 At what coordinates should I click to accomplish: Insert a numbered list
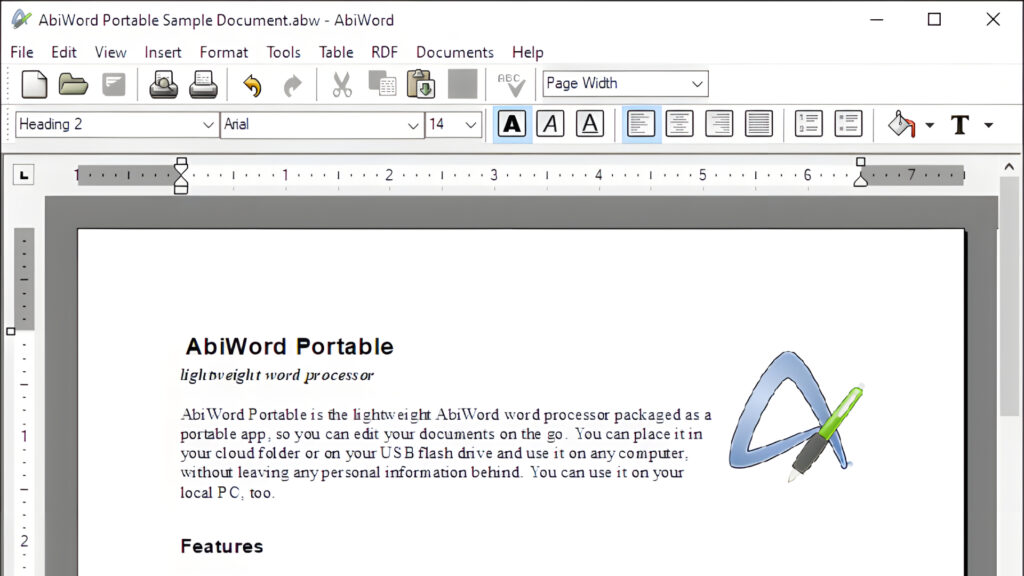808,124
